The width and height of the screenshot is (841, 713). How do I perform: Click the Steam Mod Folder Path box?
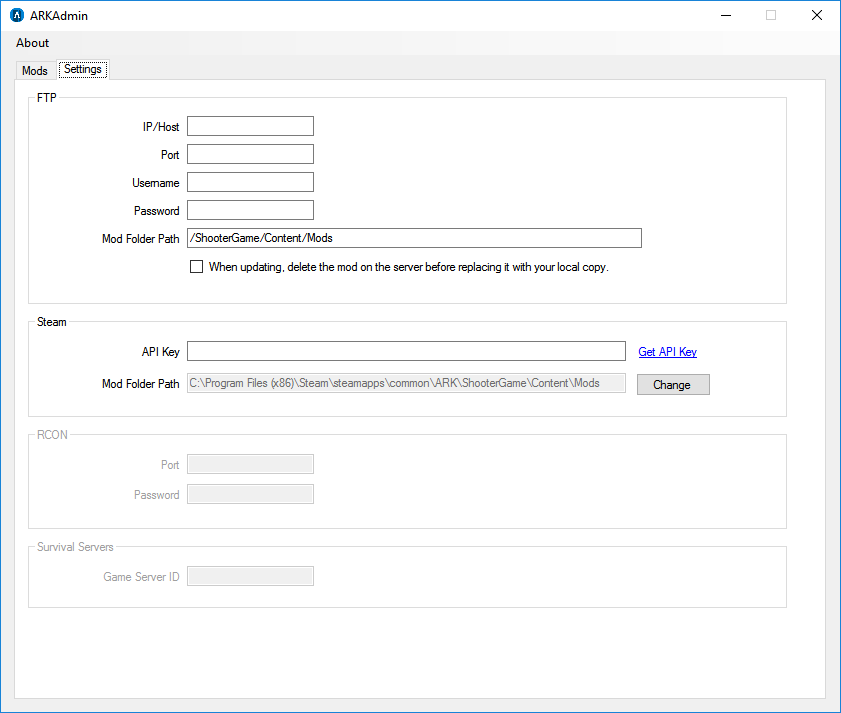(x=406, y=383)
